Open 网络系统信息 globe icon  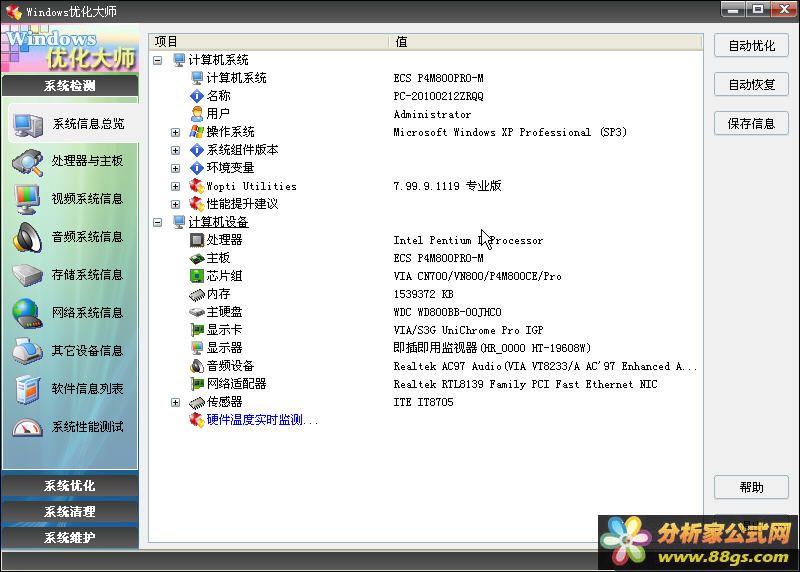(x=27, y=313)
